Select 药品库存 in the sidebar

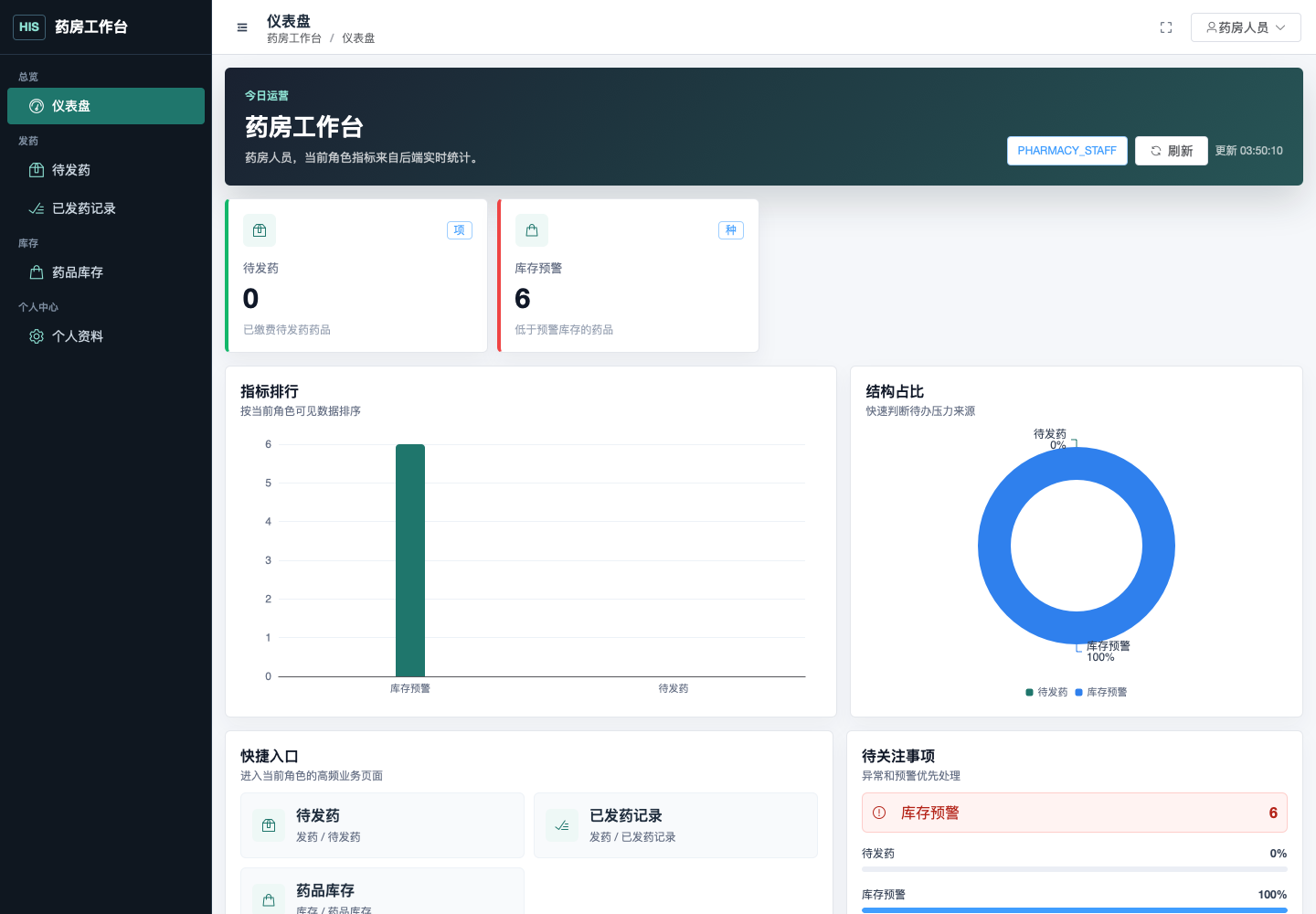point(106,272)
